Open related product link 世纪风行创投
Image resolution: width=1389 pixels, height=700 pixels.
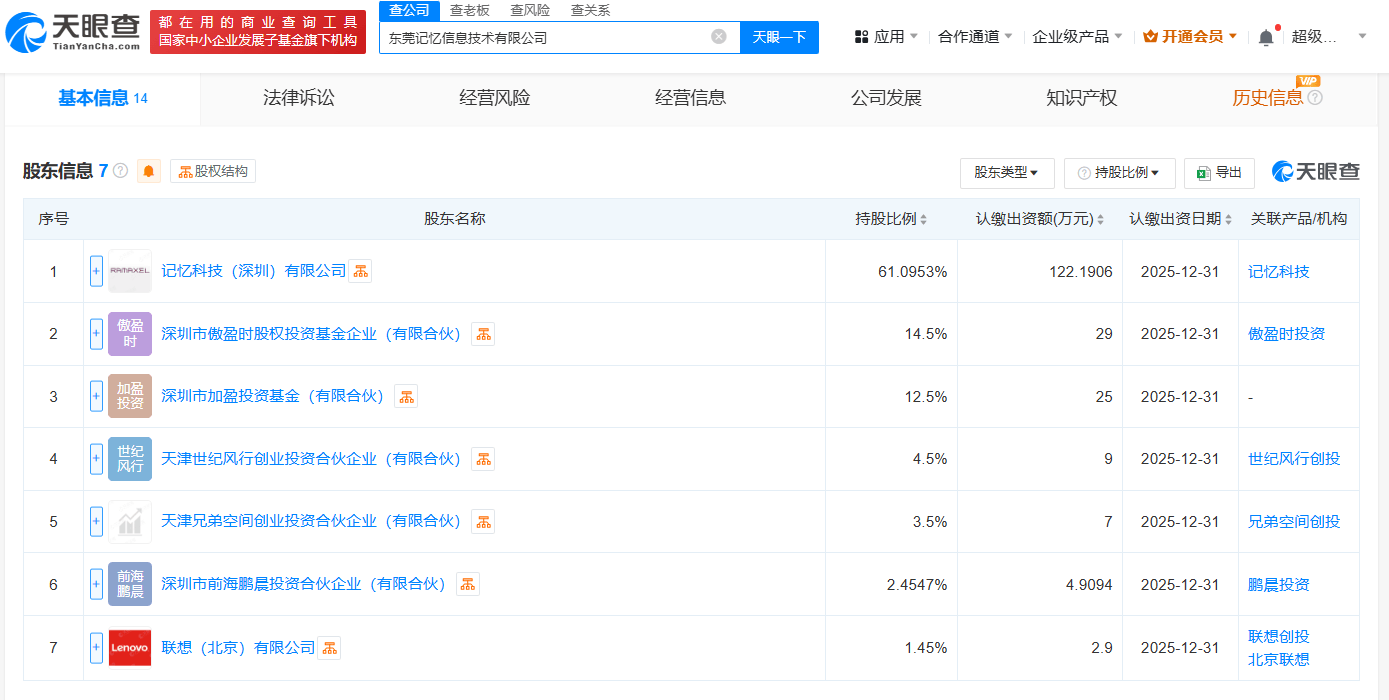click(1294, 459)
